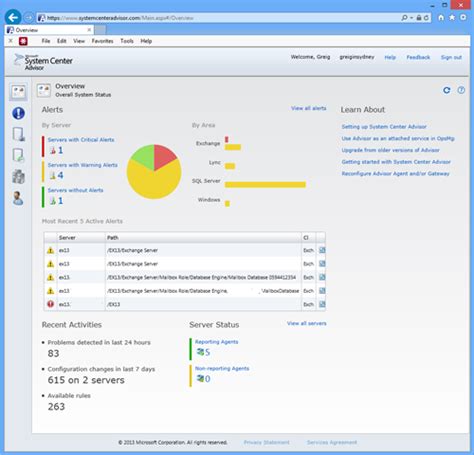The image size is (474, 455).
Task: Click warning icon on first Exchange Server row
Action: 50,250
